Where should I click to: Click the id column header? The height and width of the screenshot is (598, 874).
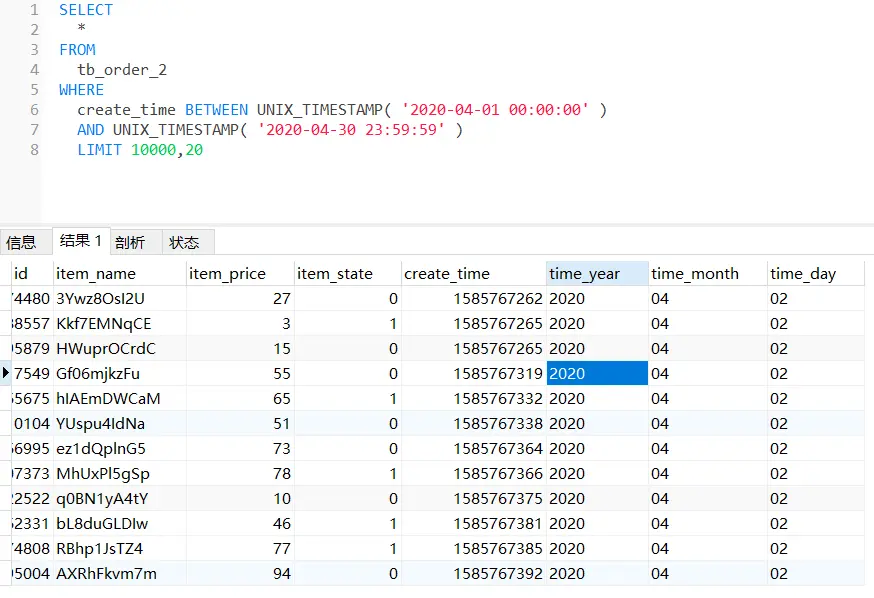[x=31, y=274]
